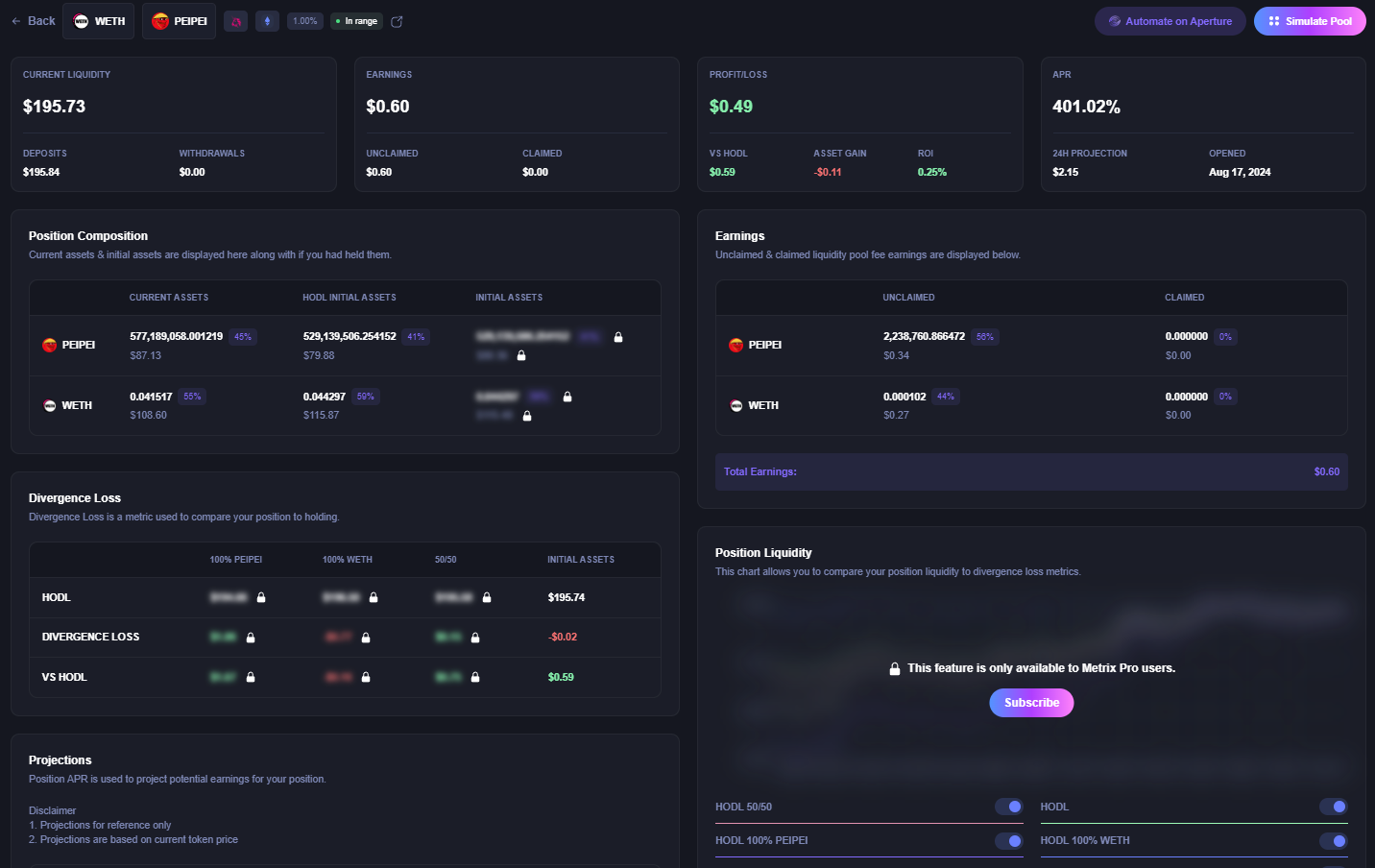The width and height of the screenshot is (1375, 868).
Task: Click lock icon on PEIPEI initial assets
Action: 618,337
